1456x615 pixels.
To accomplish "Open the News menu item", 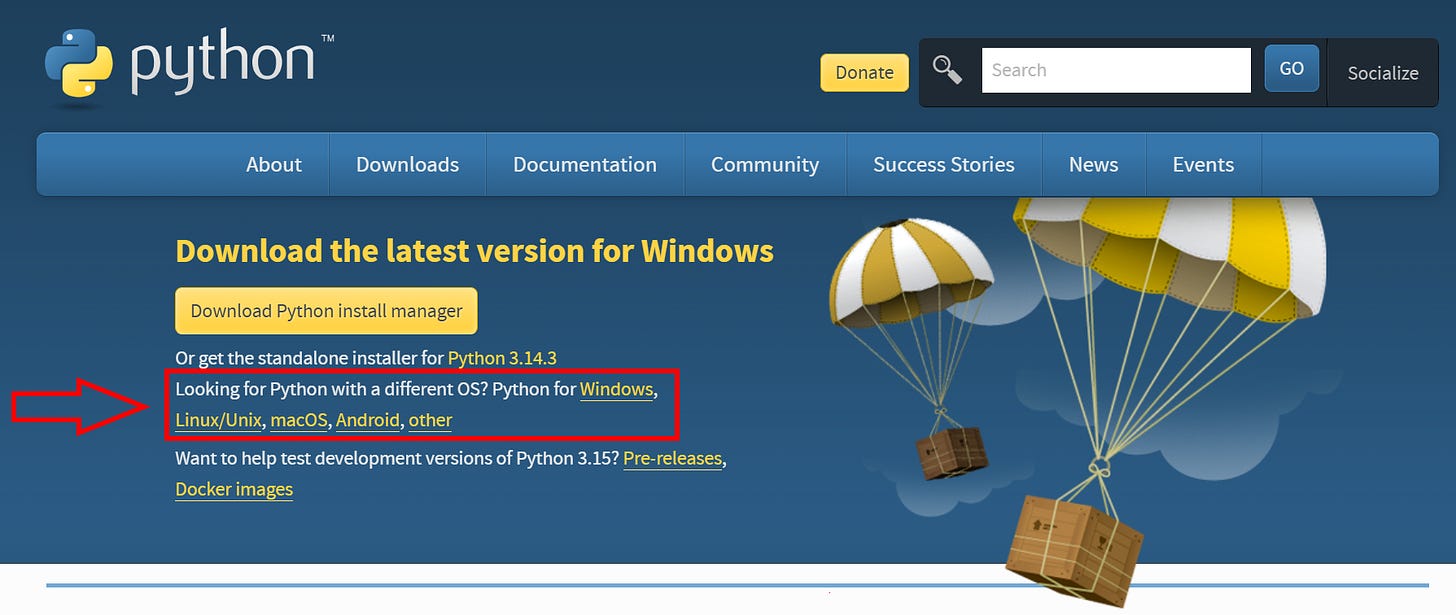I will point(1093,165).
